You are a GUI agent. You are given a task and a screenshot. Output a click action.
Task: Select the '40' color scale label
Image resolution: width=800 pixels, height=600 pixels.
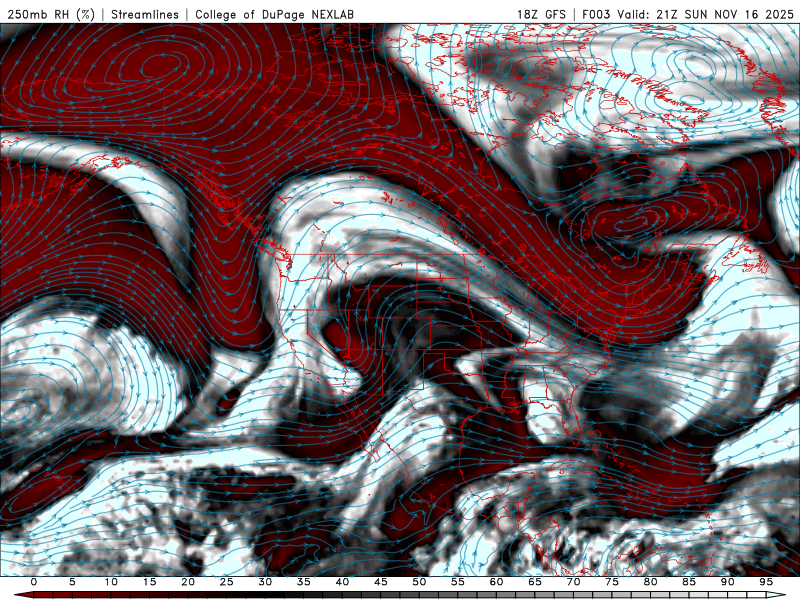[342, 582]
